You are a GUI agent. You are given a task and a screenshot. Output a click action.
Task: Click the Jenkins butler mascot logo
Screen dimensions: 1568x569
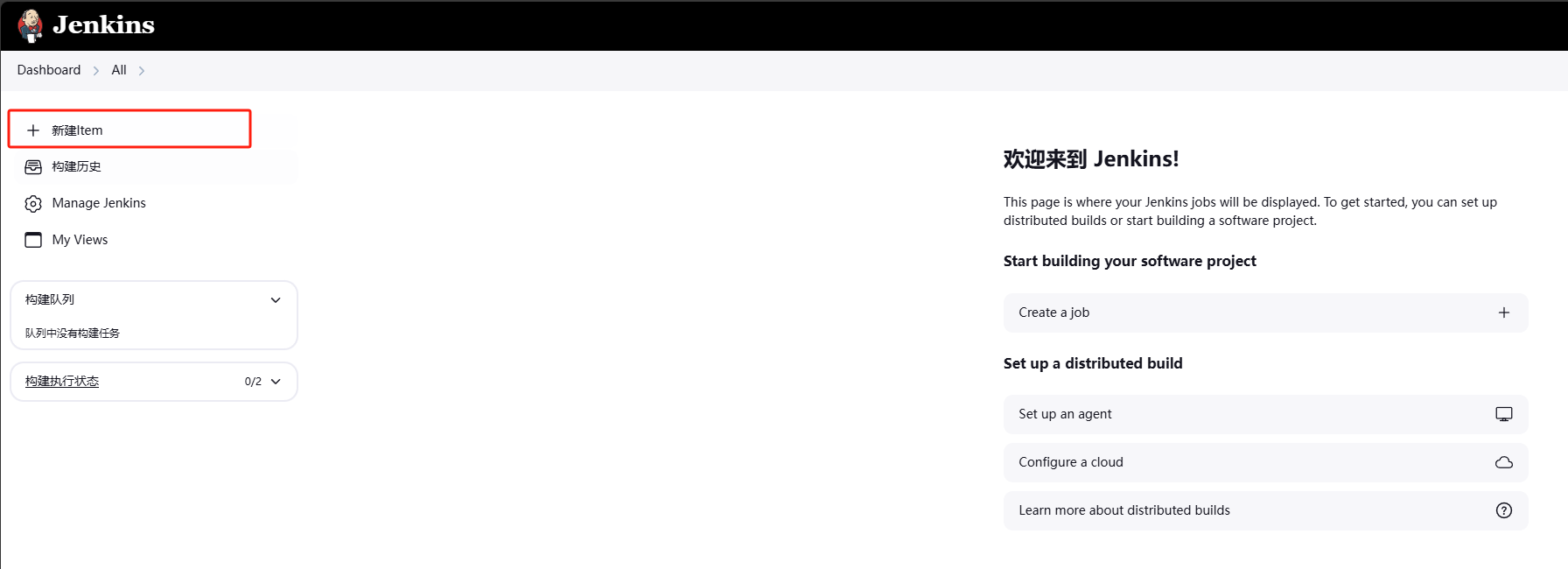point(31,25)
